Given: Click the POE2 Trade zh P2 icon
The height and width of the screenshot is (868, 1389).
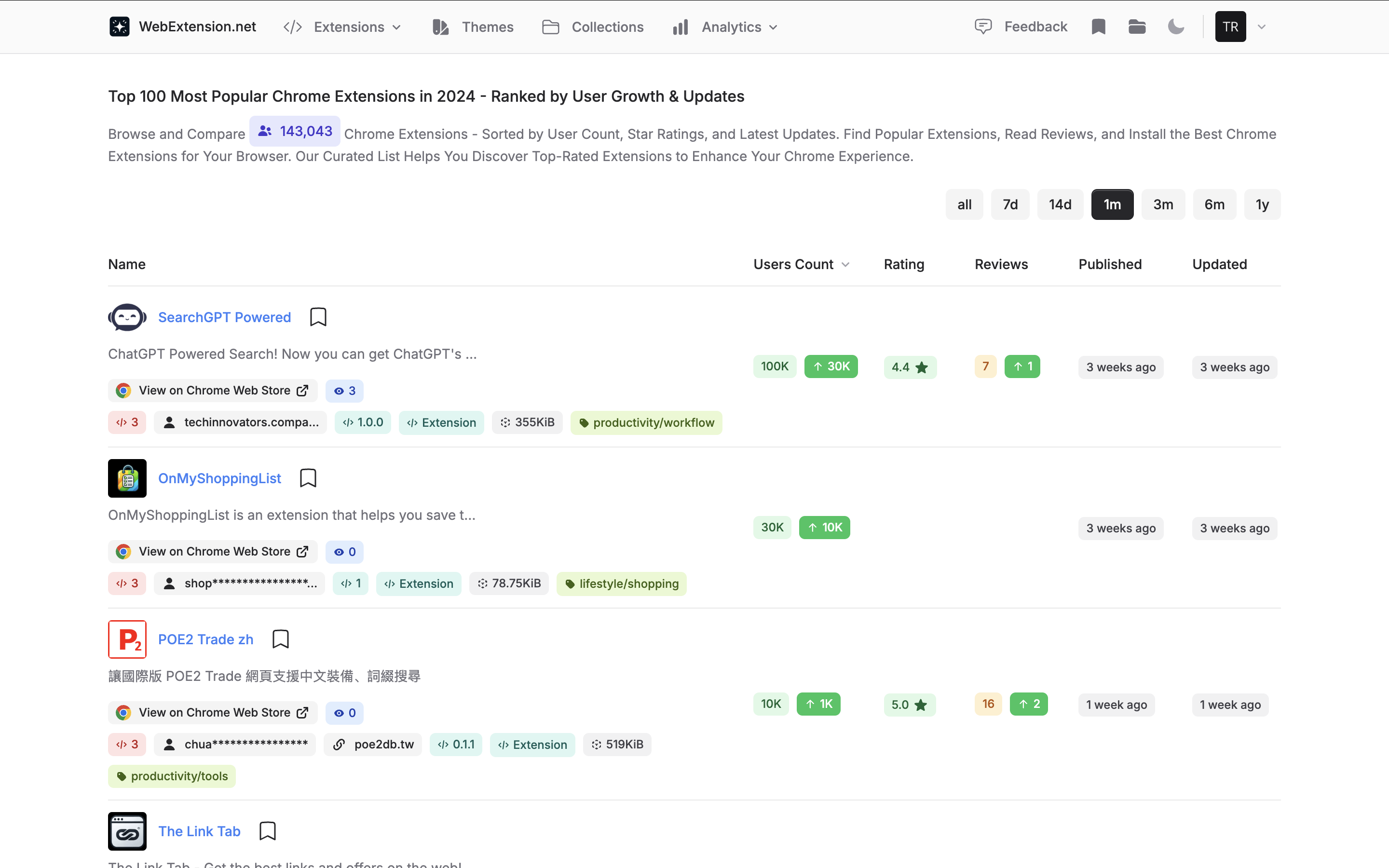Looking at the screenshot, I should point(127,639).
